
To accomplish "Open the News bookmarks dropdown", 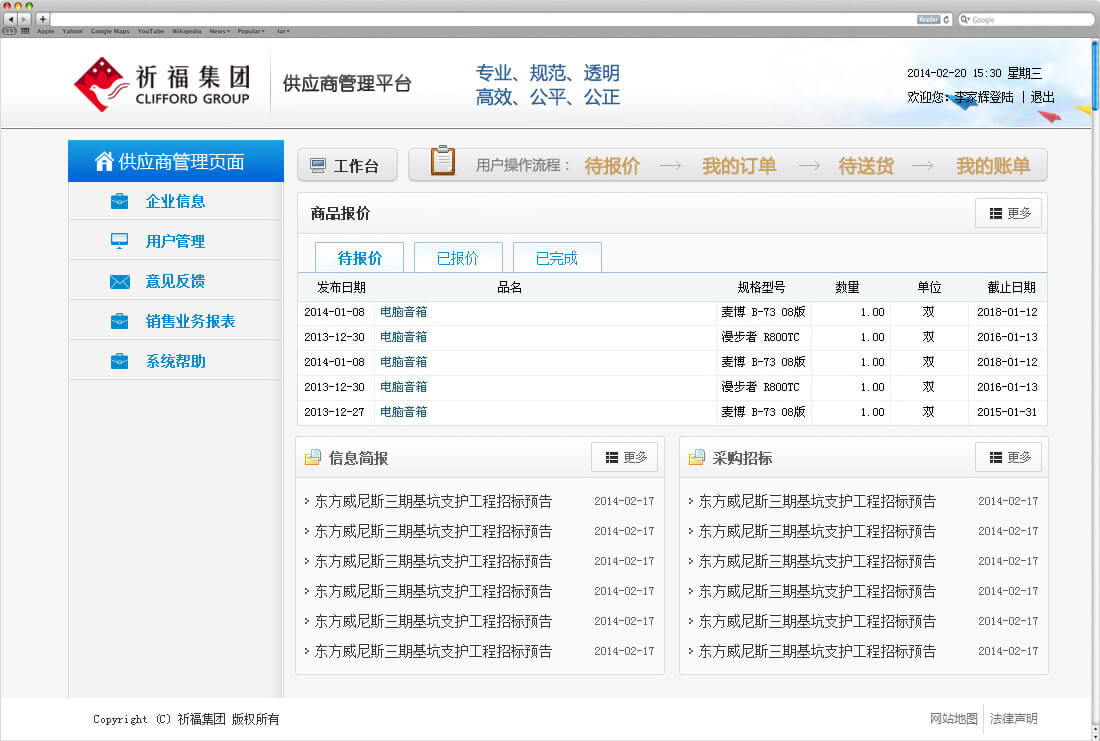I will [x=219, y=31].
